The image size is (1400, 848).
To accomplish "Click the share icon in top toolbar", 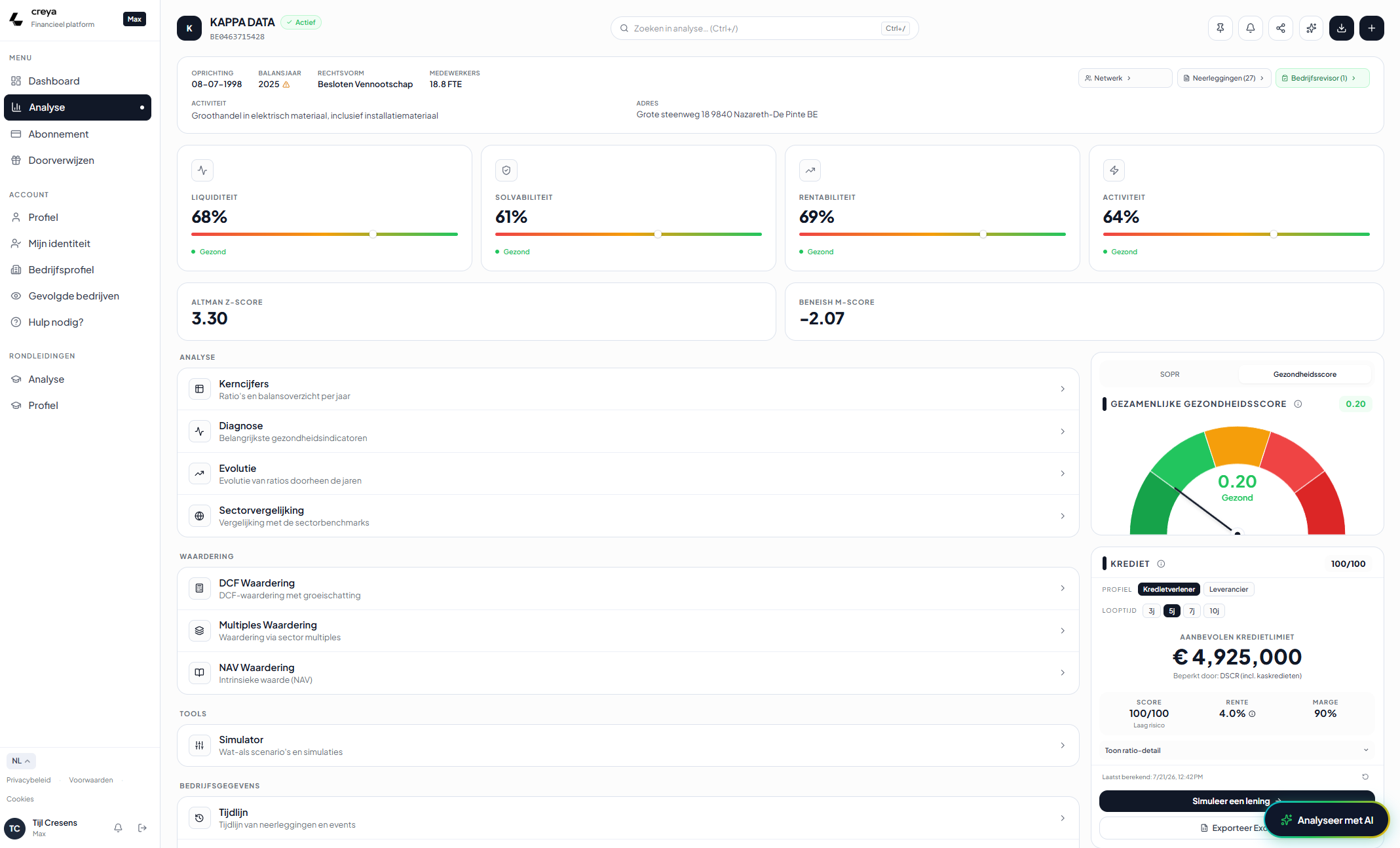I will [x=1280, y=28].
